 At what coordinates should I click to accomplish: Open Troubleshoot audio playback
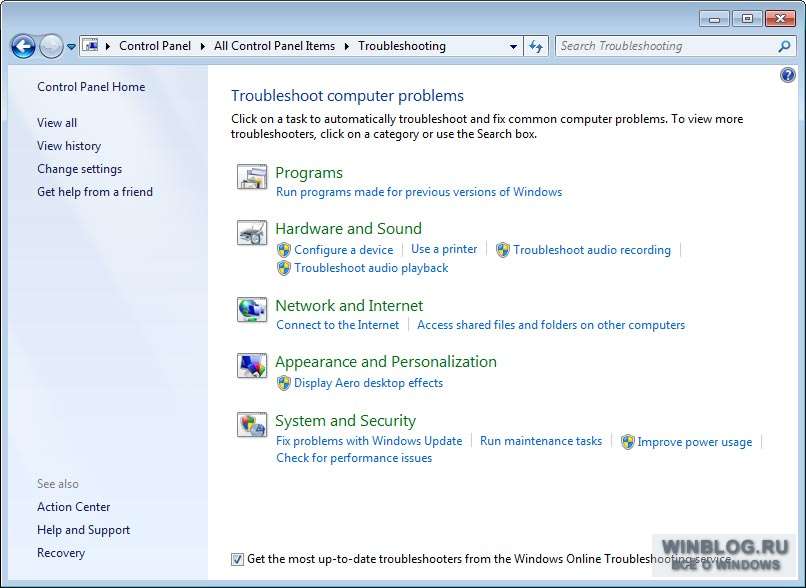pos(371,268)
